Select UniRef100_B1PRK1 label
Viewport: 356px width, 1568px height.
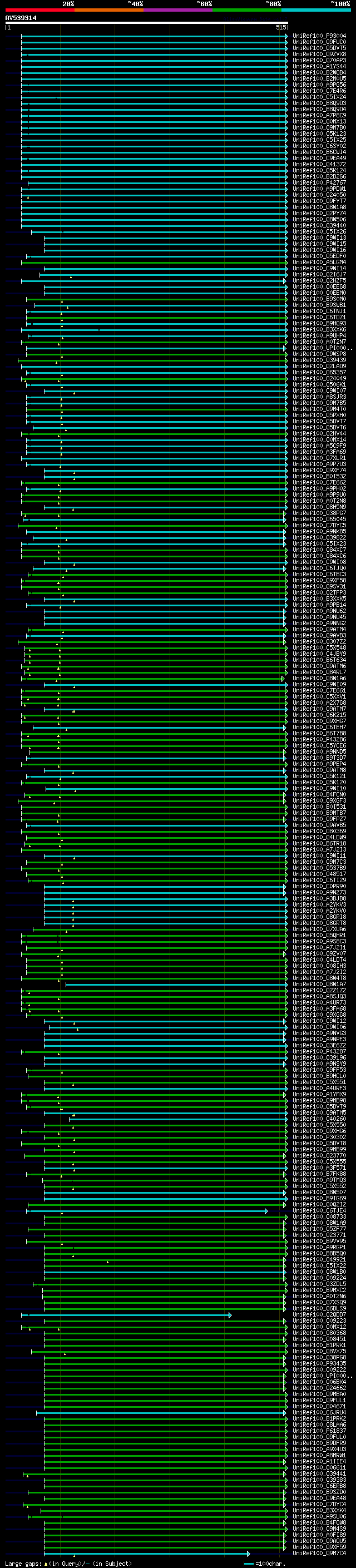point(319,1345)
